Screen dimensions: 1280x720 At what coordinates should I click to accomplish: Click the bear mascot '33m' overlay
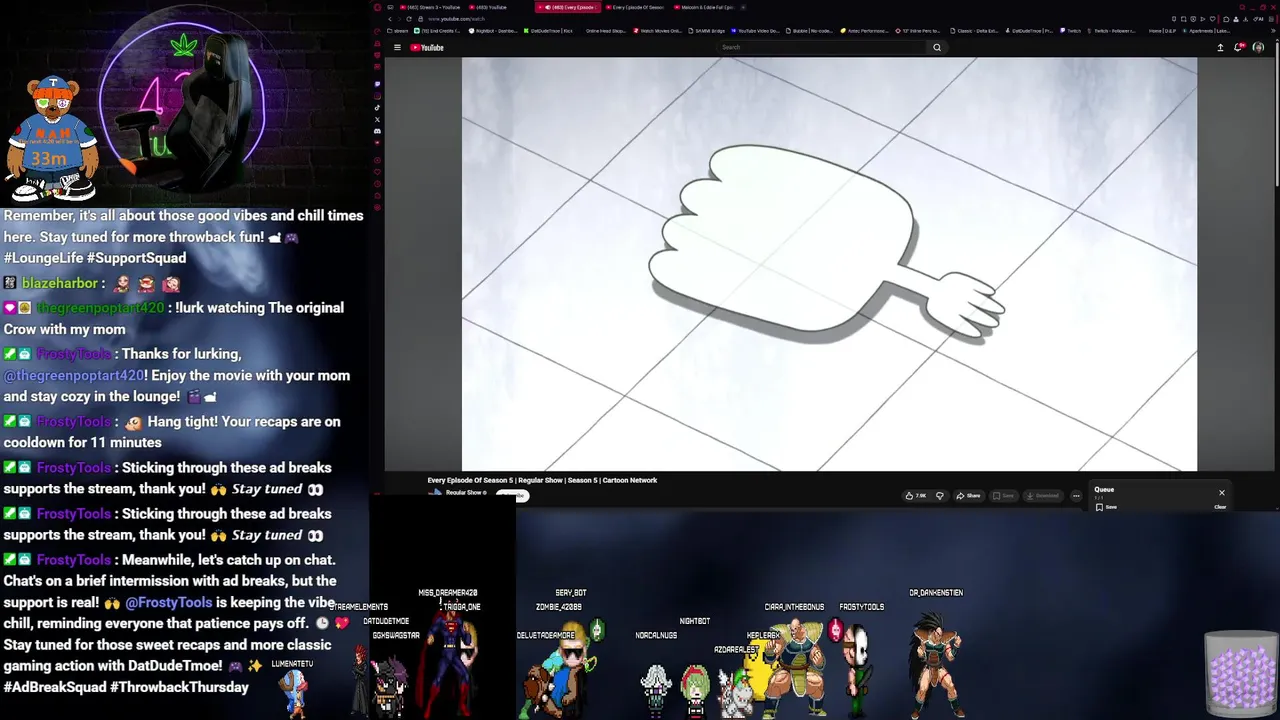click(x=52, y=138)
